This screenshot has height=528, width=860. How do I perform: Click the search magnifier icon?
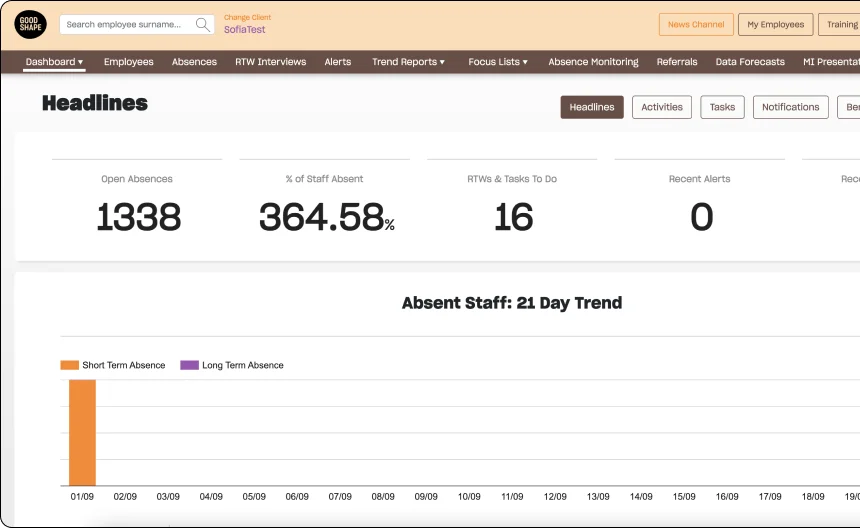(203, 25)
